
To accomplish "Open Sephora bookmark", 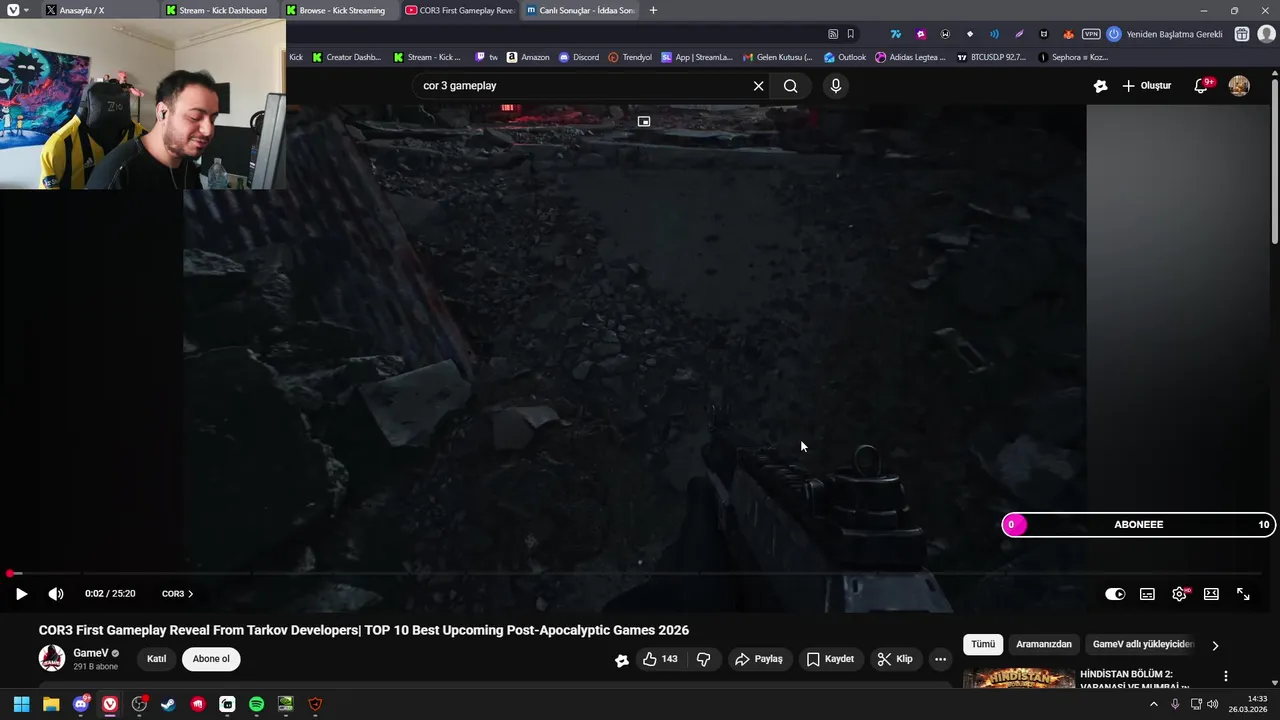I will pos(1073,57).
